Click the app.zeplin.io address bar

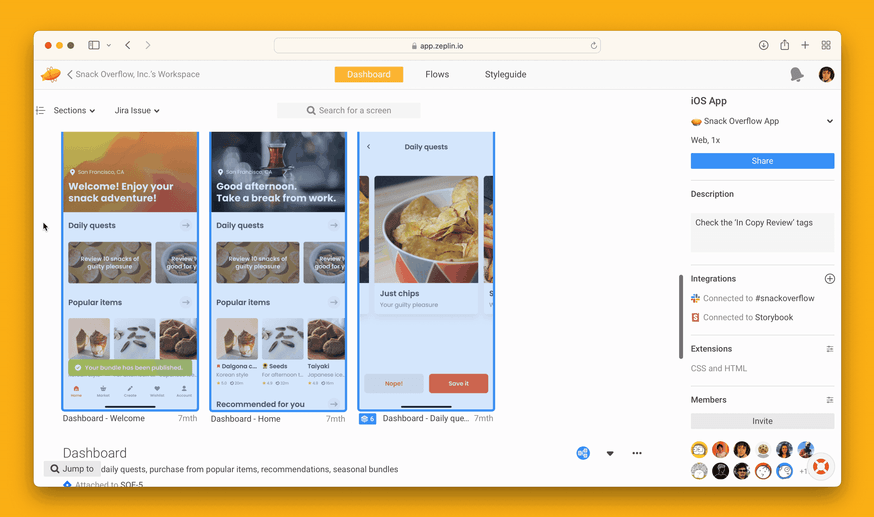[437, 46]
